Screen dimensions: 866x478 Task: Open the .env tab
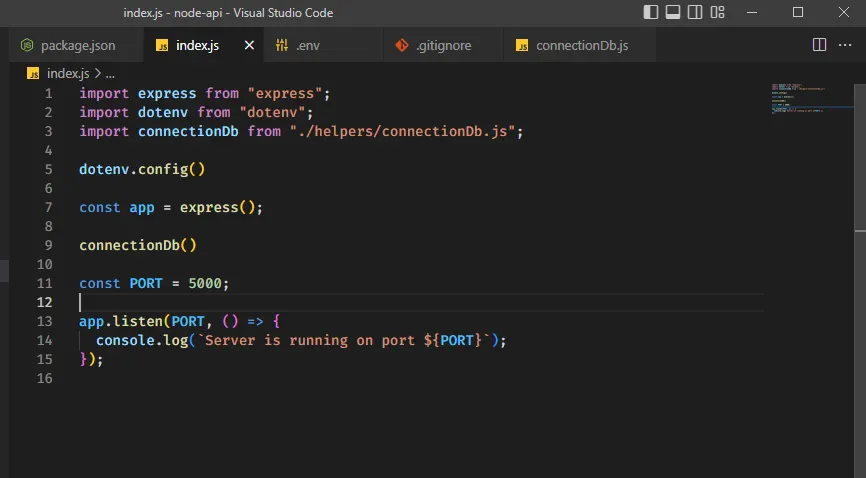click(323, 45)
